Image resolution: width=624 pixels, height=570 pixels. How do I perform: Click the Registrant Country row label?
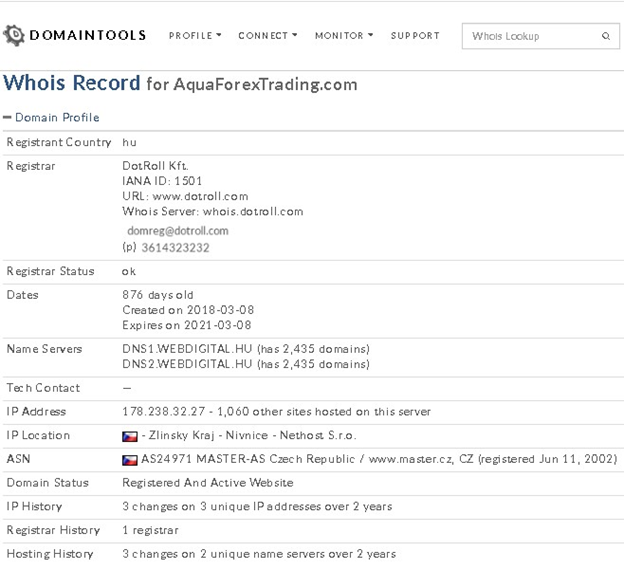[59, 142]
